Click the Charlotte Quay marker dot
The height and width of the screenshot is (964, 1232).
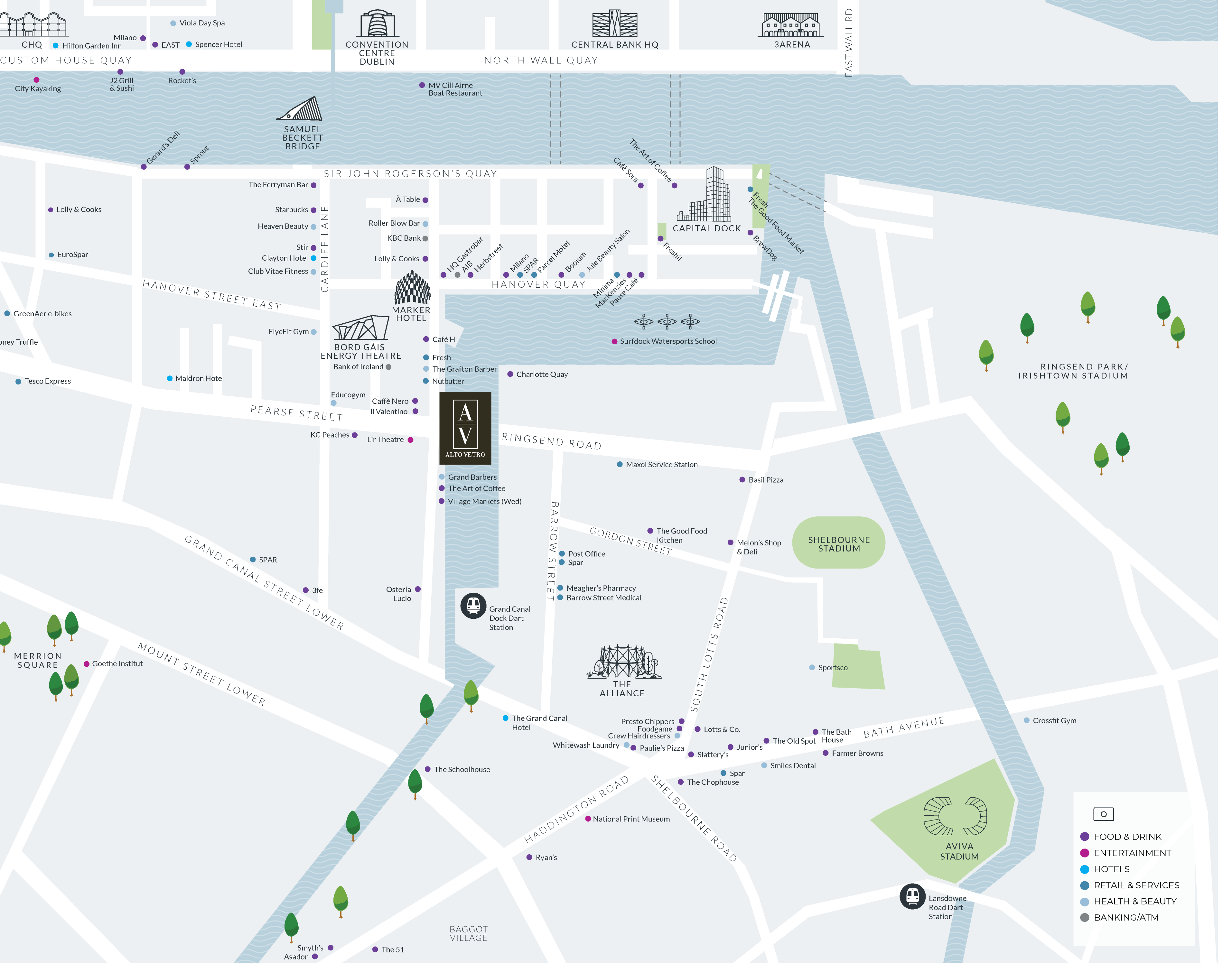[x=516, y=378]
